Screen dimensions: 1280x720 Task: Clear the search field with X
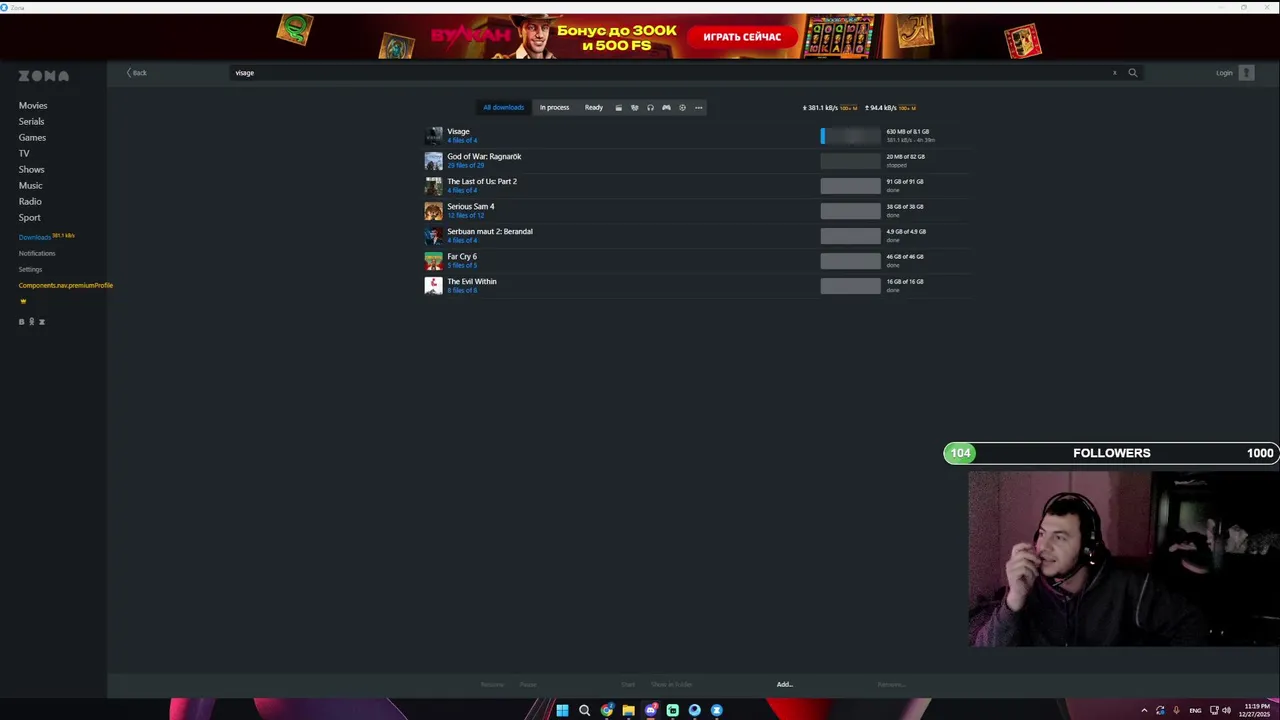point(1114,72)
